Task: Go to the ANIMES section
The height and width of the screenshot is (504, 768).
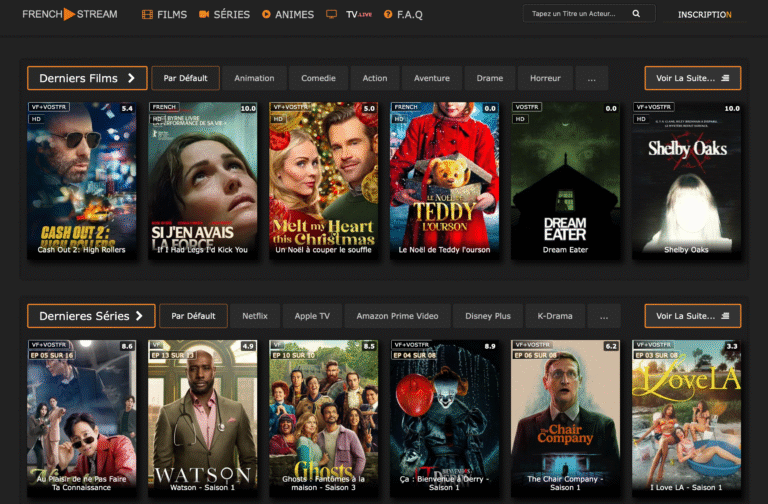Action: pos(288,15)
